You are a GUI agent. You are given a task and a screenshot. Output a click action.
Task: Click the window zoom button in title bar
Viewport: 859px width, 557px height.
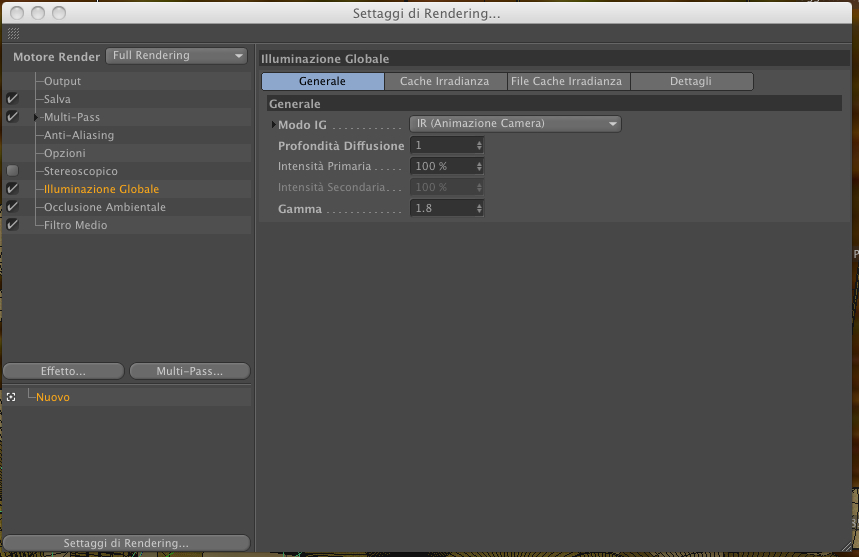pos(59,13)
